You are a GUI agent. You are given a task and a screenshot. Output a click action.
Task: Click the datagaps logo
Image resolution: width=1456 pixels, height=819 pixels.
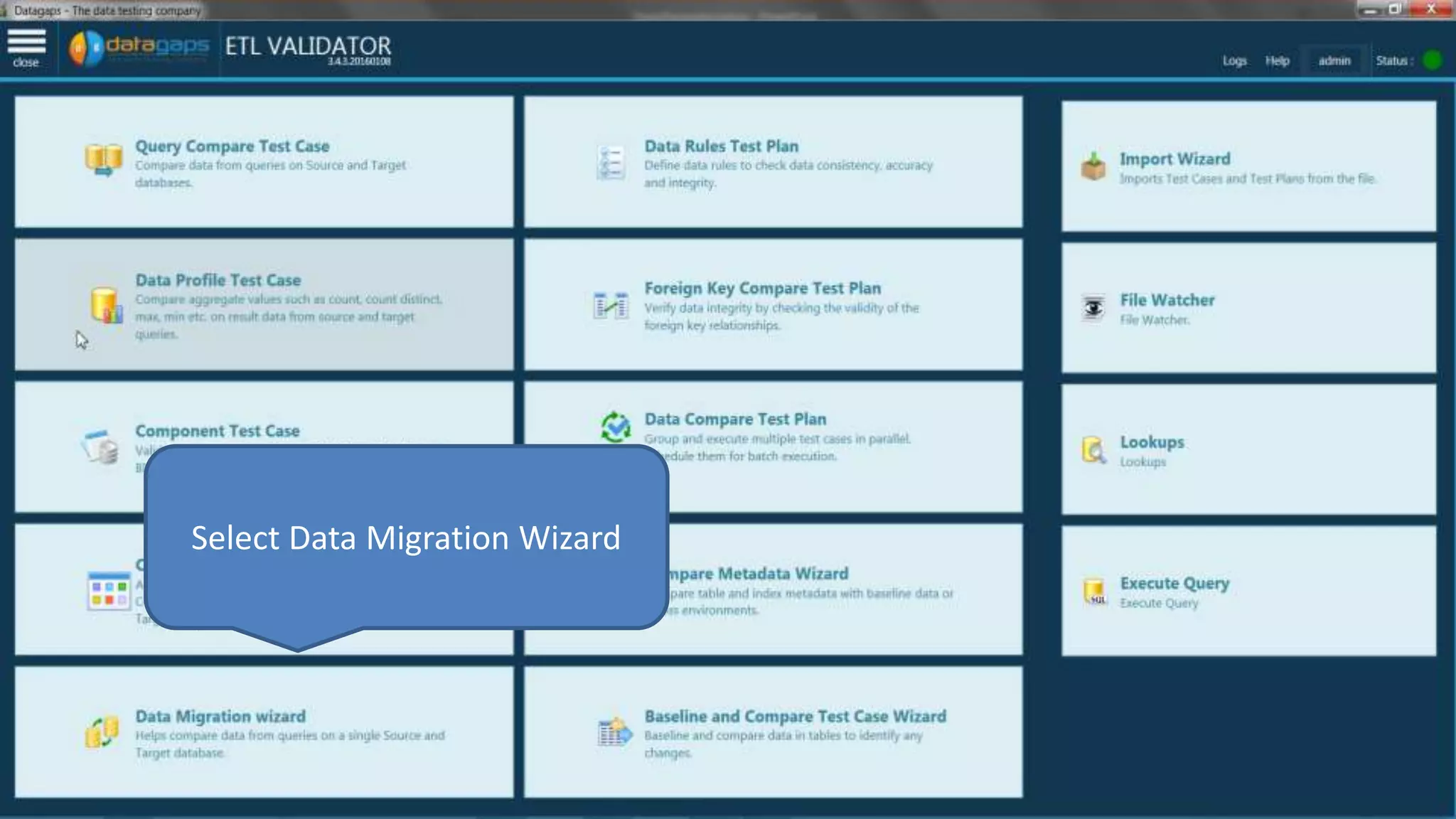(x=139, y=48)
